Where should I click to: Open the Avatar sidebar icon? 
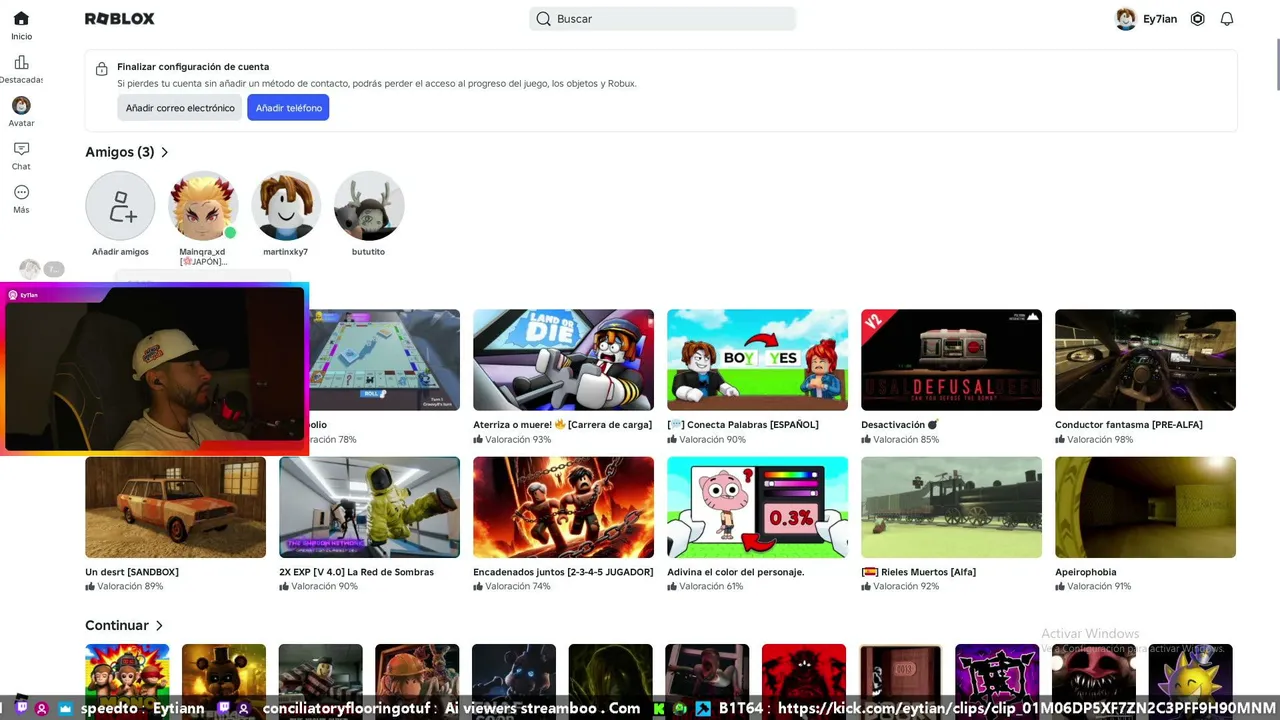[x=21, y=106]
